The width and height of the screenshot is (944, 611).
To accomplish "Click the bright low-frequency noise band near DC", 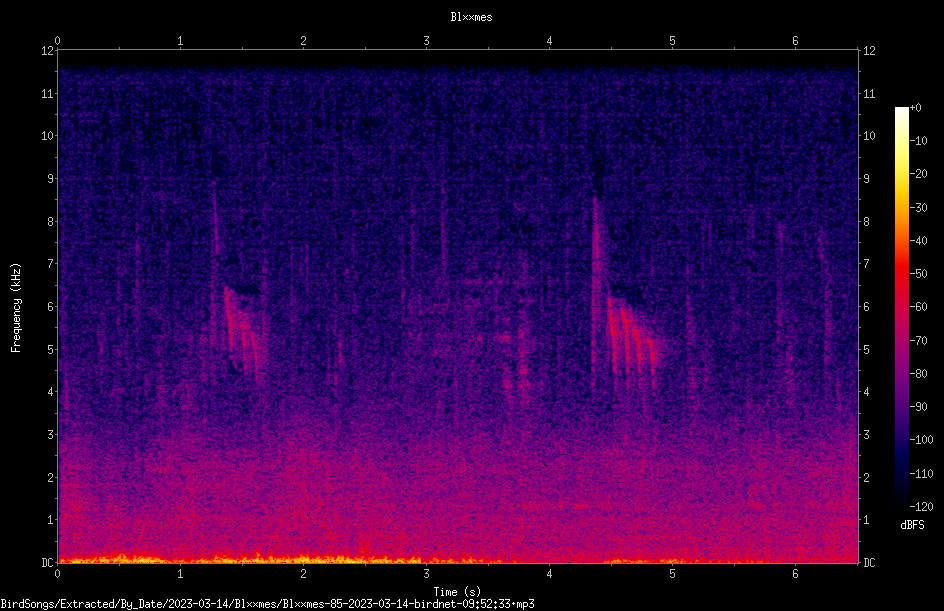I will [241, 559].
